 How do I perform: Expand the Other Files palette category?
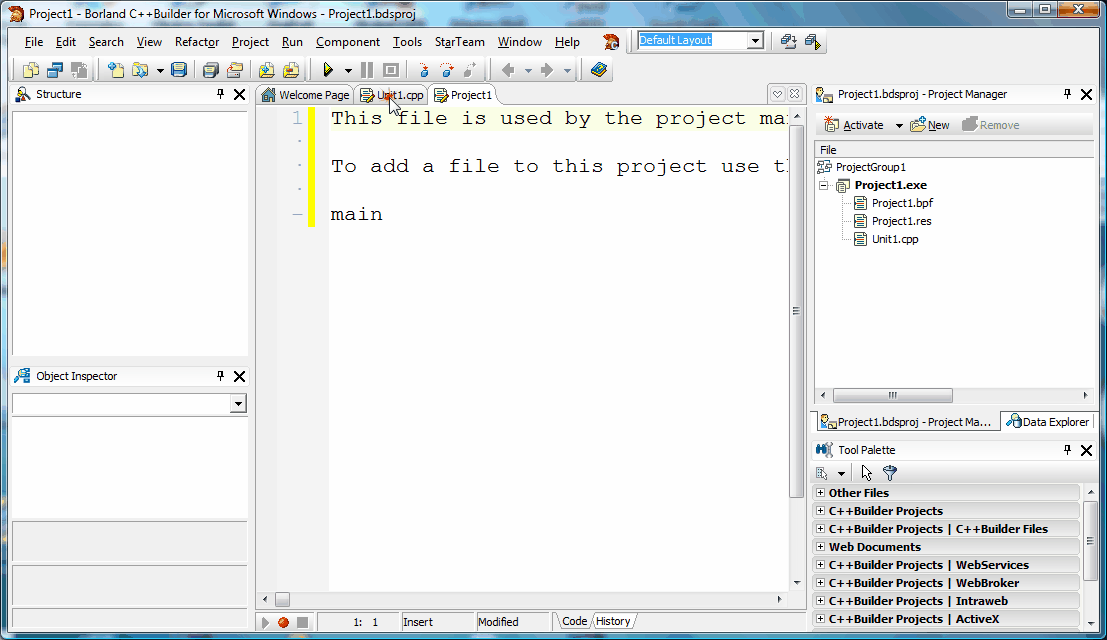820,493
